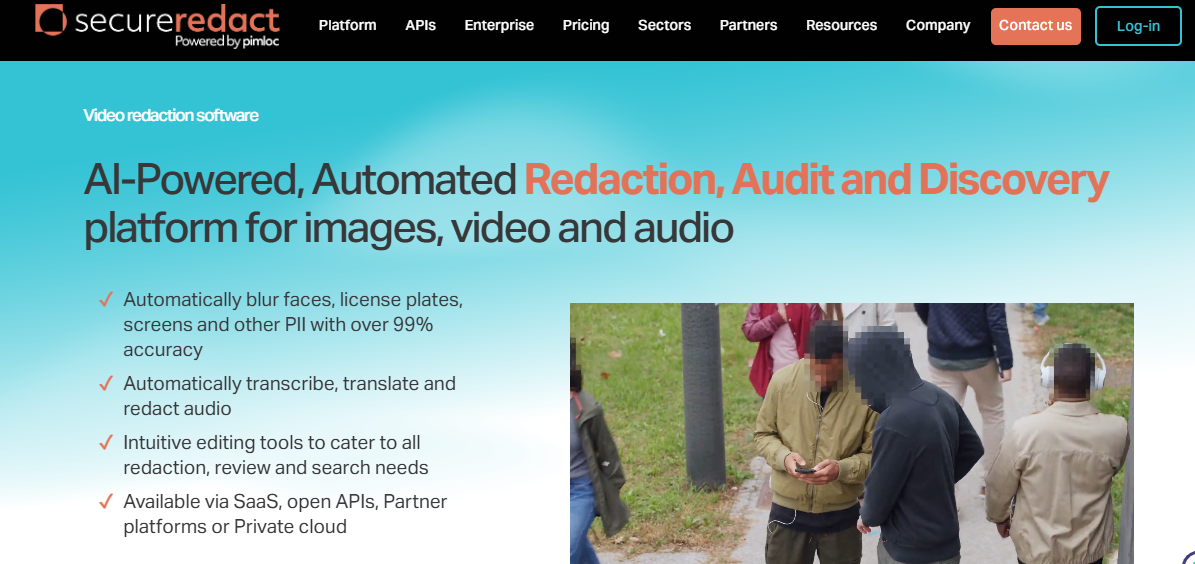Image resolution: width=1195 pixels, height=564 pixels.
Task: Click 'Automatically transcribe, translate and redact audio' bullet
Action: 290,396
